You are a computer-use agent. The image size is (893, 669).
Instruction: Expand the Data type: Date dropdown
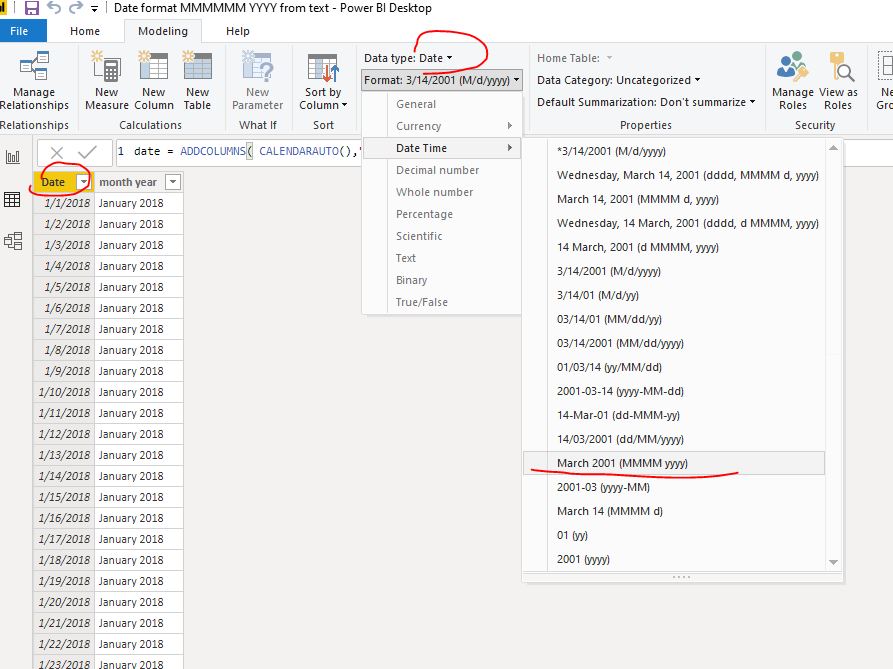(x=408, y=58)
